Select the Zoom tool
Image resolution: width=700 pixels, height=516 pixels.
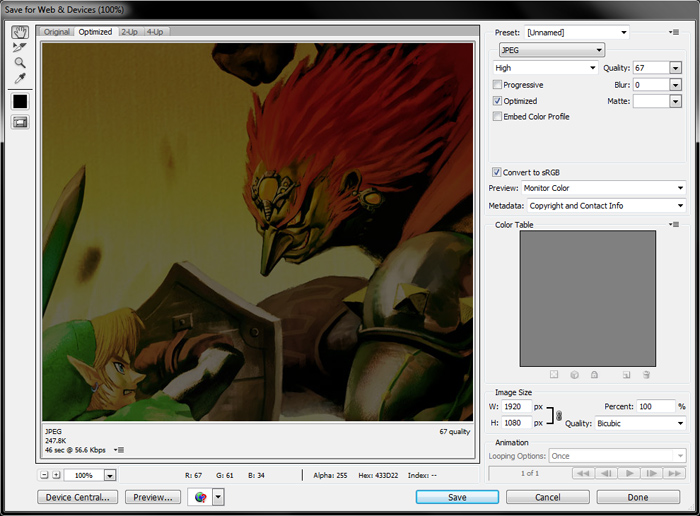(x=20, y=62)
